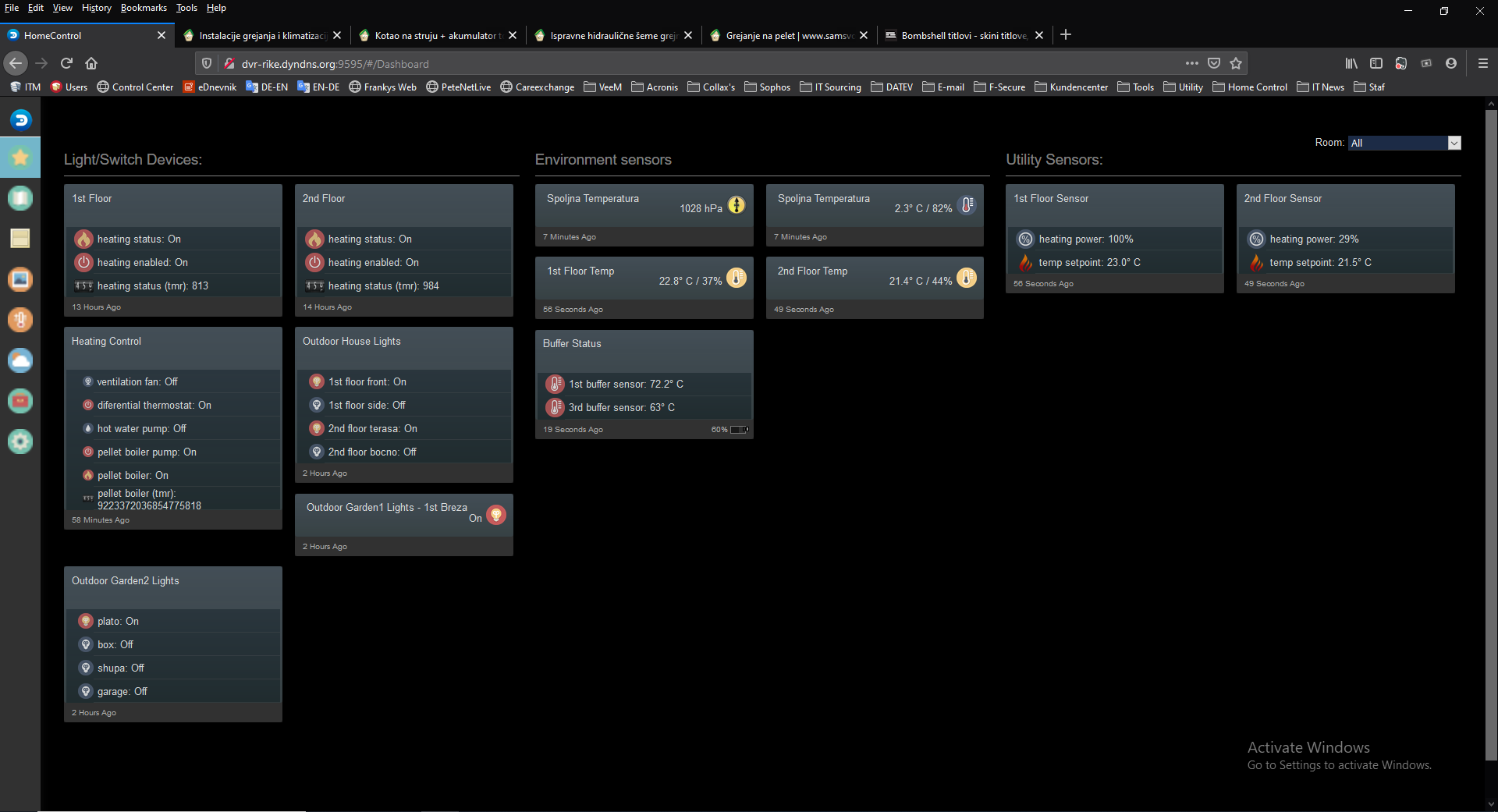Click the URL address bar
The width and height of the screenshot is (1498, 812).
pos(702,64)
